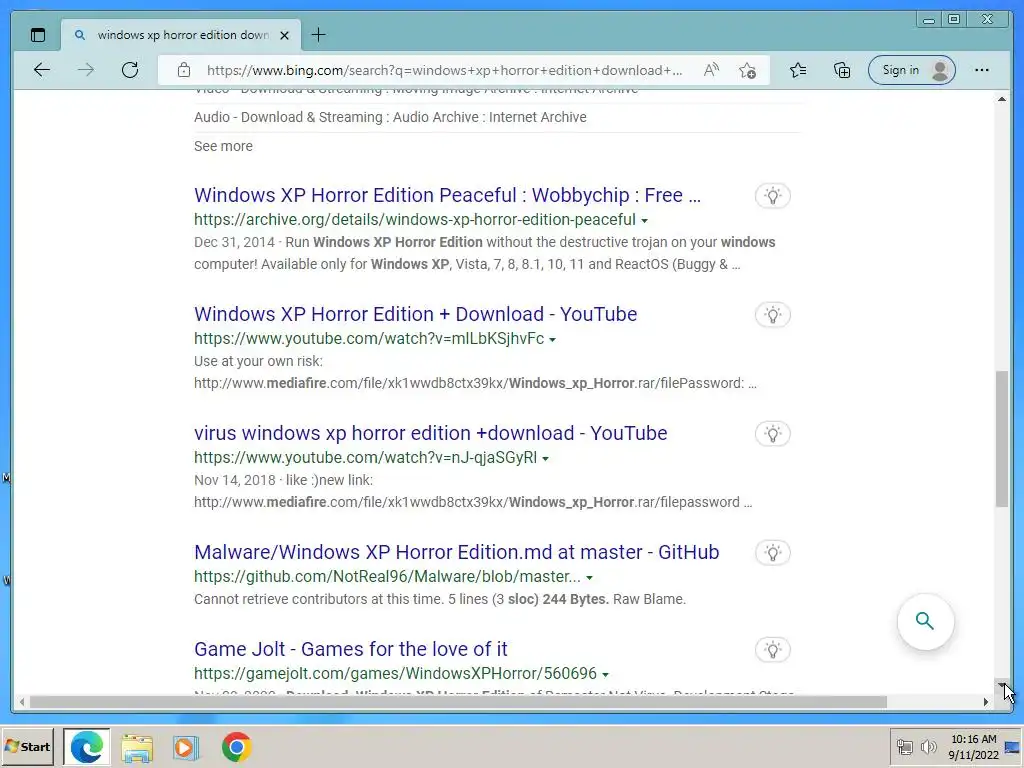Open Windows XP Horror Edition + Download YouTube
Screen dimensions: 1024x768
pyautogui.click(x=415, y=313)
